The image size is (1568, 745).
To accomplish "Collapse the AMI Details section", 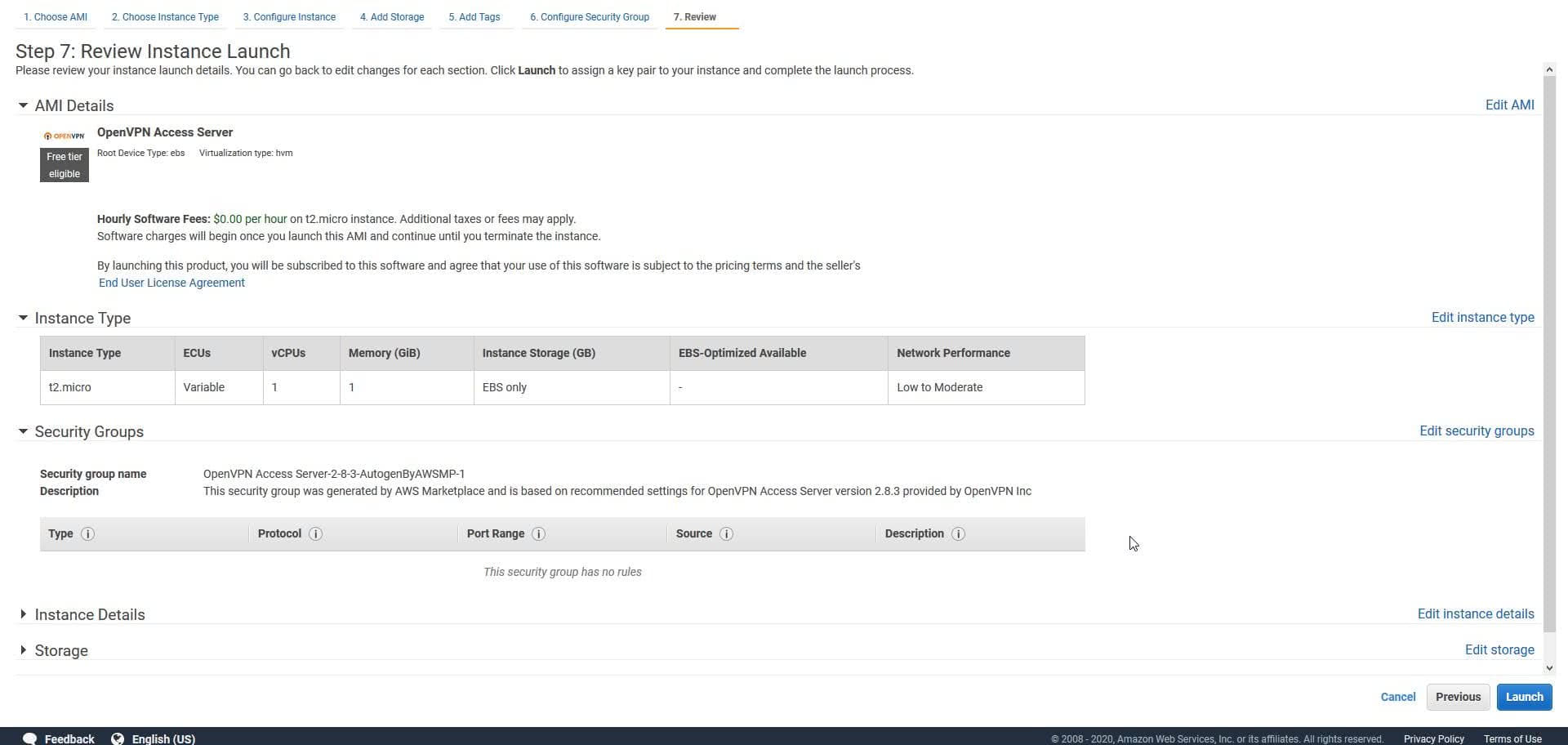I will point(24,105).
